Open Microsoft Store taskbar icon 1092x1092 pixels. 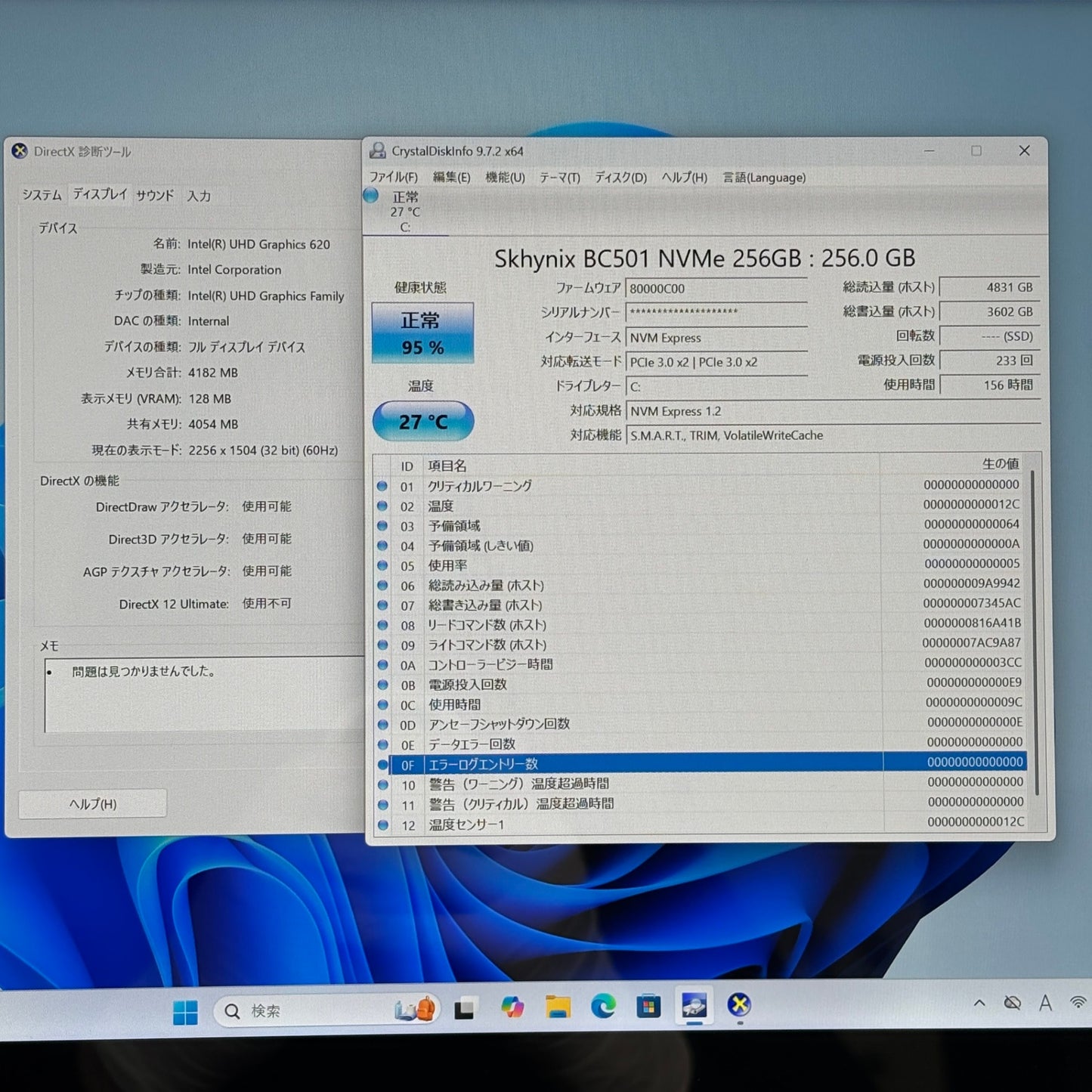(x=648, y=1007)
